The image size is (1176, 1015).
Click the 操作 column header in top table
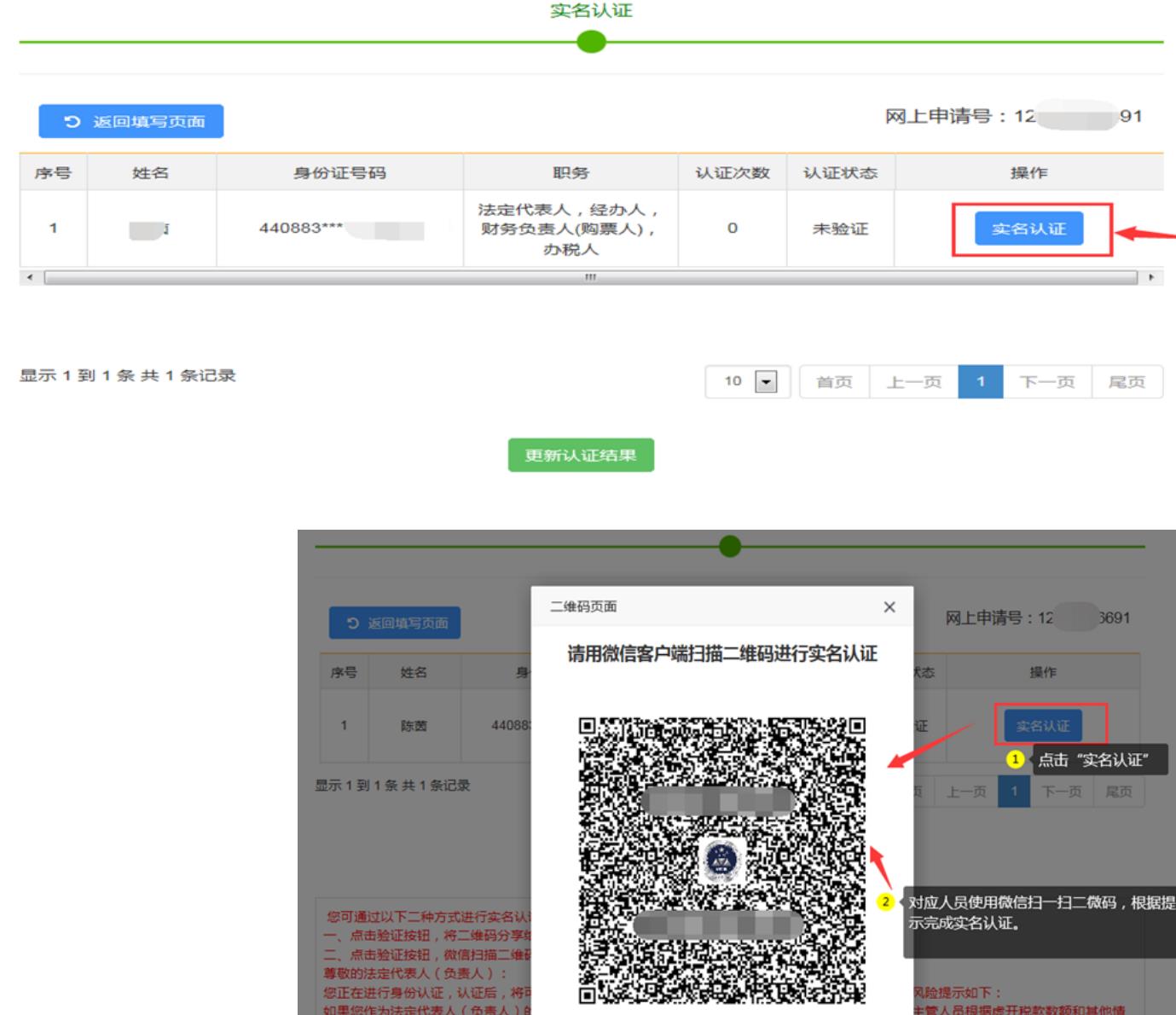click(x=1028, y=172)
